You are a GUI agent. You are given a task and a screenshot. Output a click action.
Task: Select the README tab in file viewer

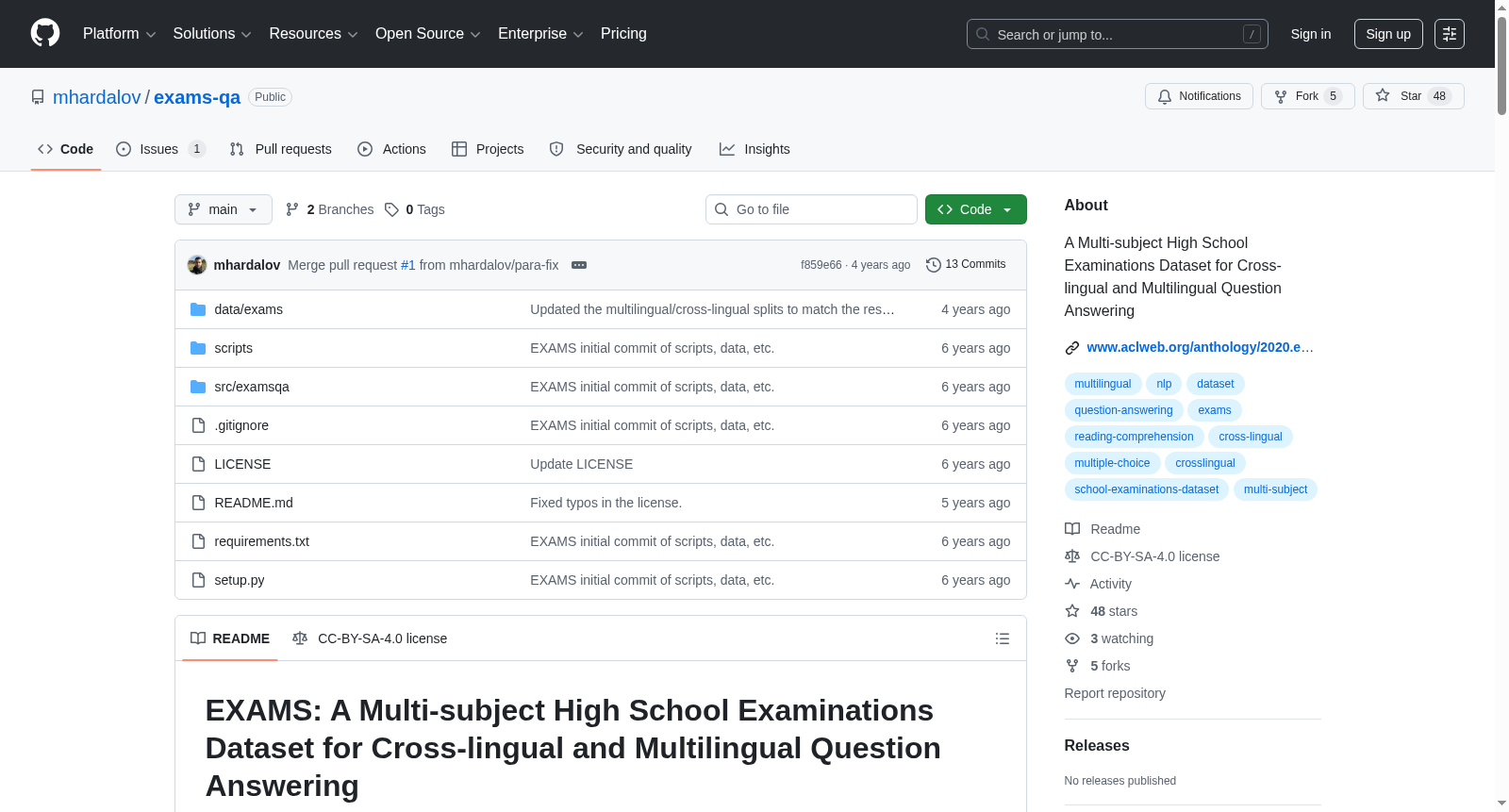230,638
